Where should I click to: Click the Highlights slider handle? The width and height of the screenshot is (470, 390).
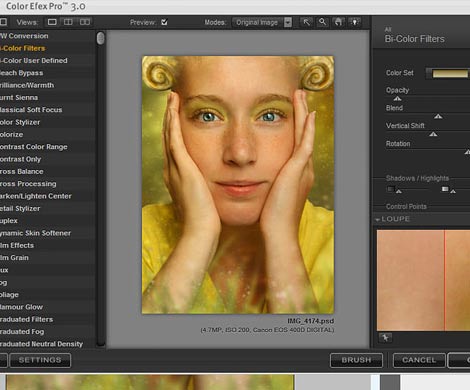point(453,191)
